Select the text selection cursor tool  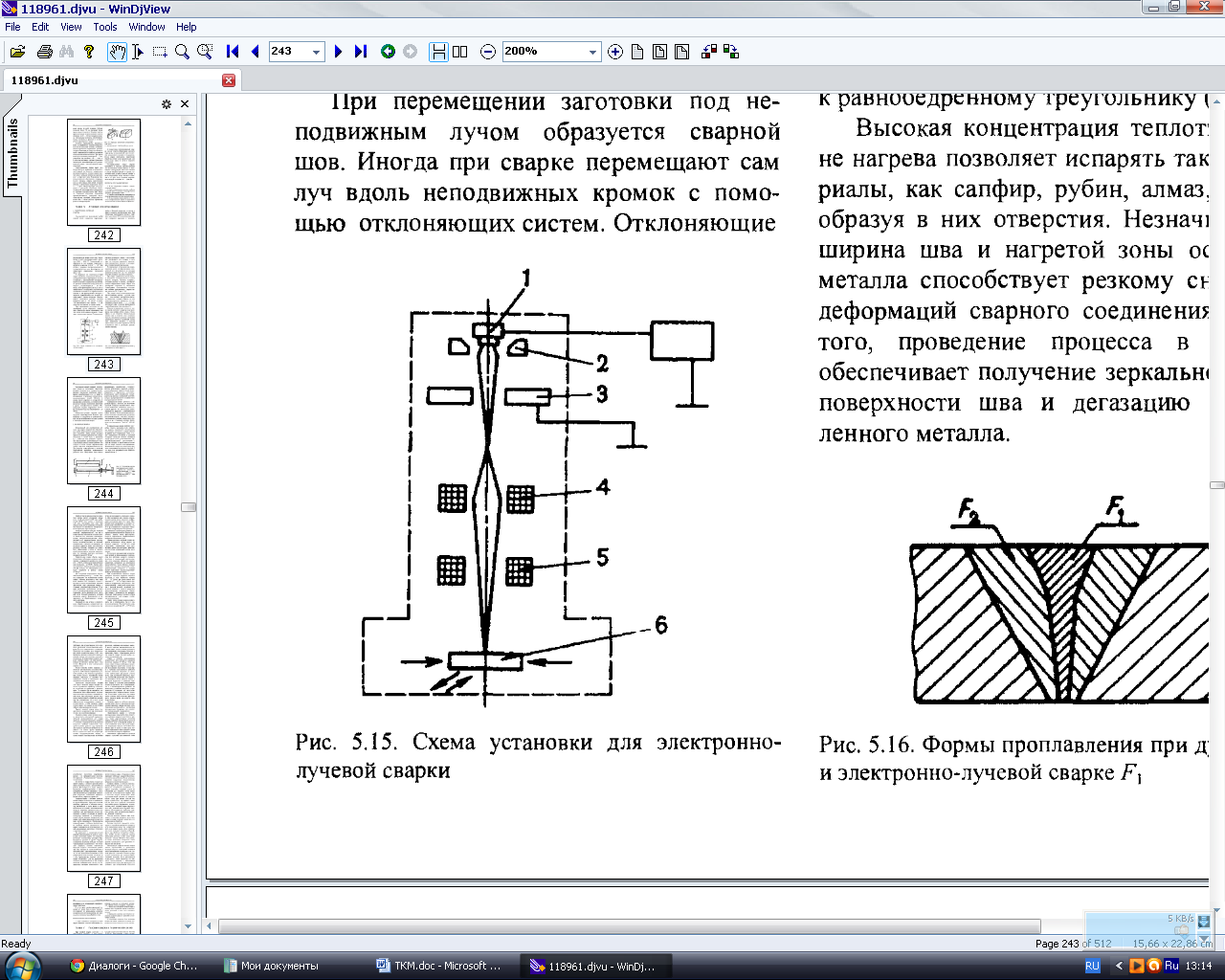point(138,52)
